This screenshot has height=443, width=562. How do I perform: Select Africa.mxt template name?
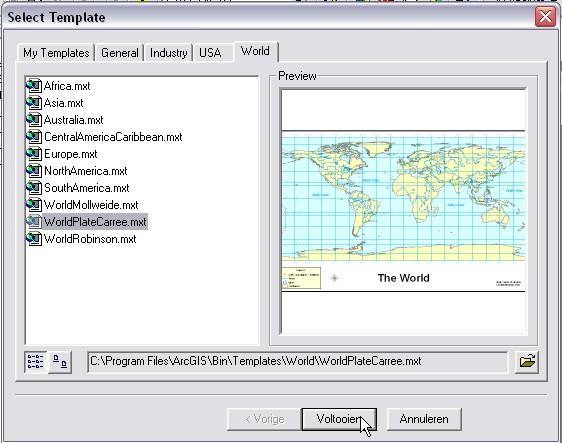click(67, 86)
